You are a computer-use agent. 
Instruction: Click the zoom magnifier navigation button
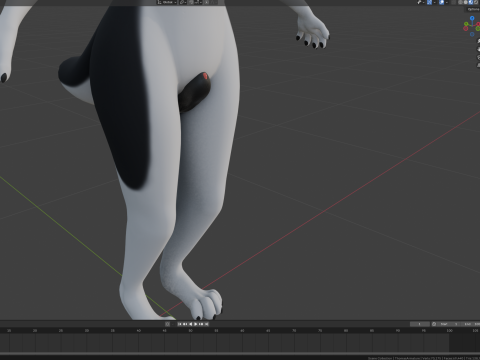click(x=479, y=41)
